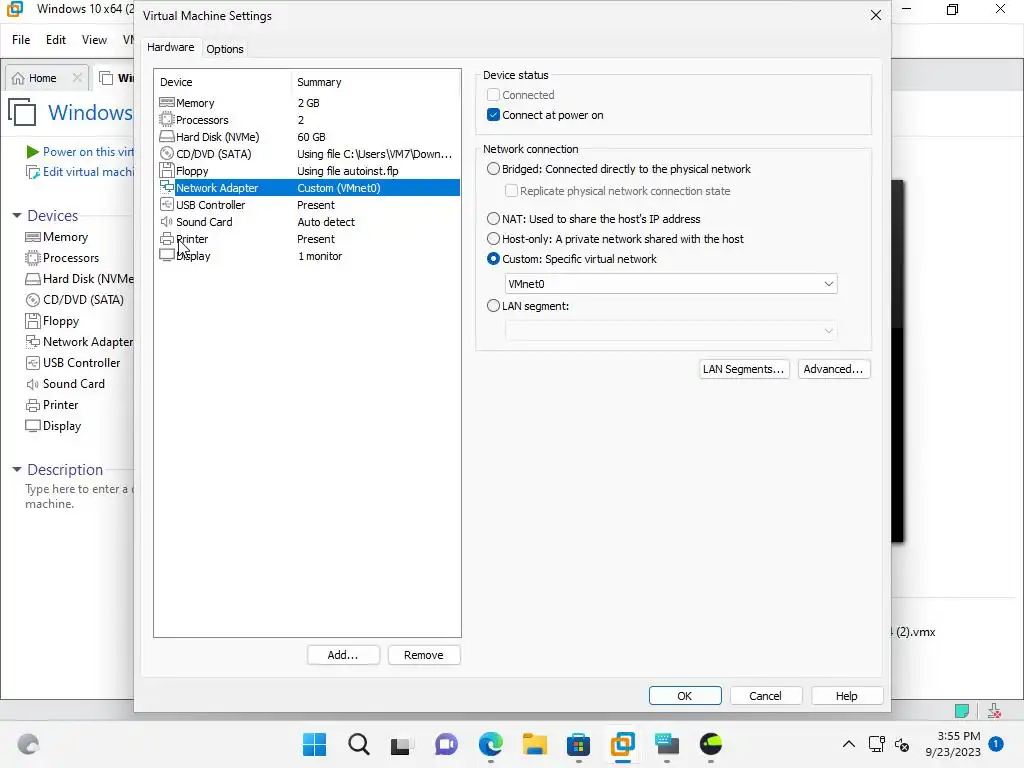Click the Floppy icon in main window Devices panel

(33, 321)
